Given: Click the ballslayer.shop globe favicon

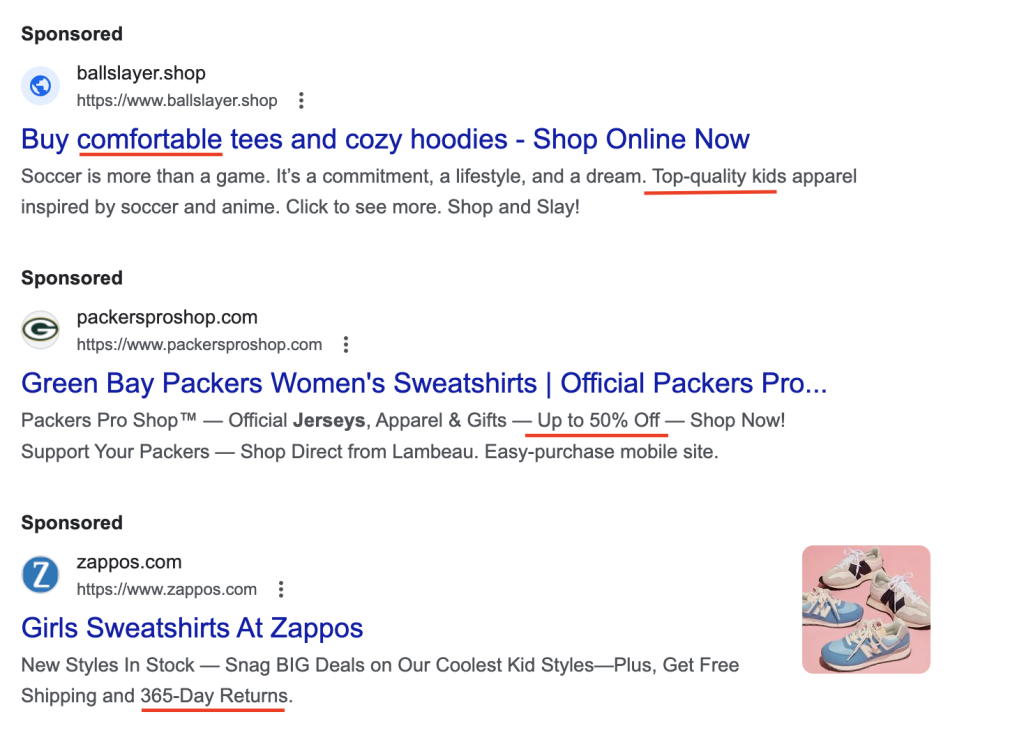Looking at the screenshot, I should point(41,86).
